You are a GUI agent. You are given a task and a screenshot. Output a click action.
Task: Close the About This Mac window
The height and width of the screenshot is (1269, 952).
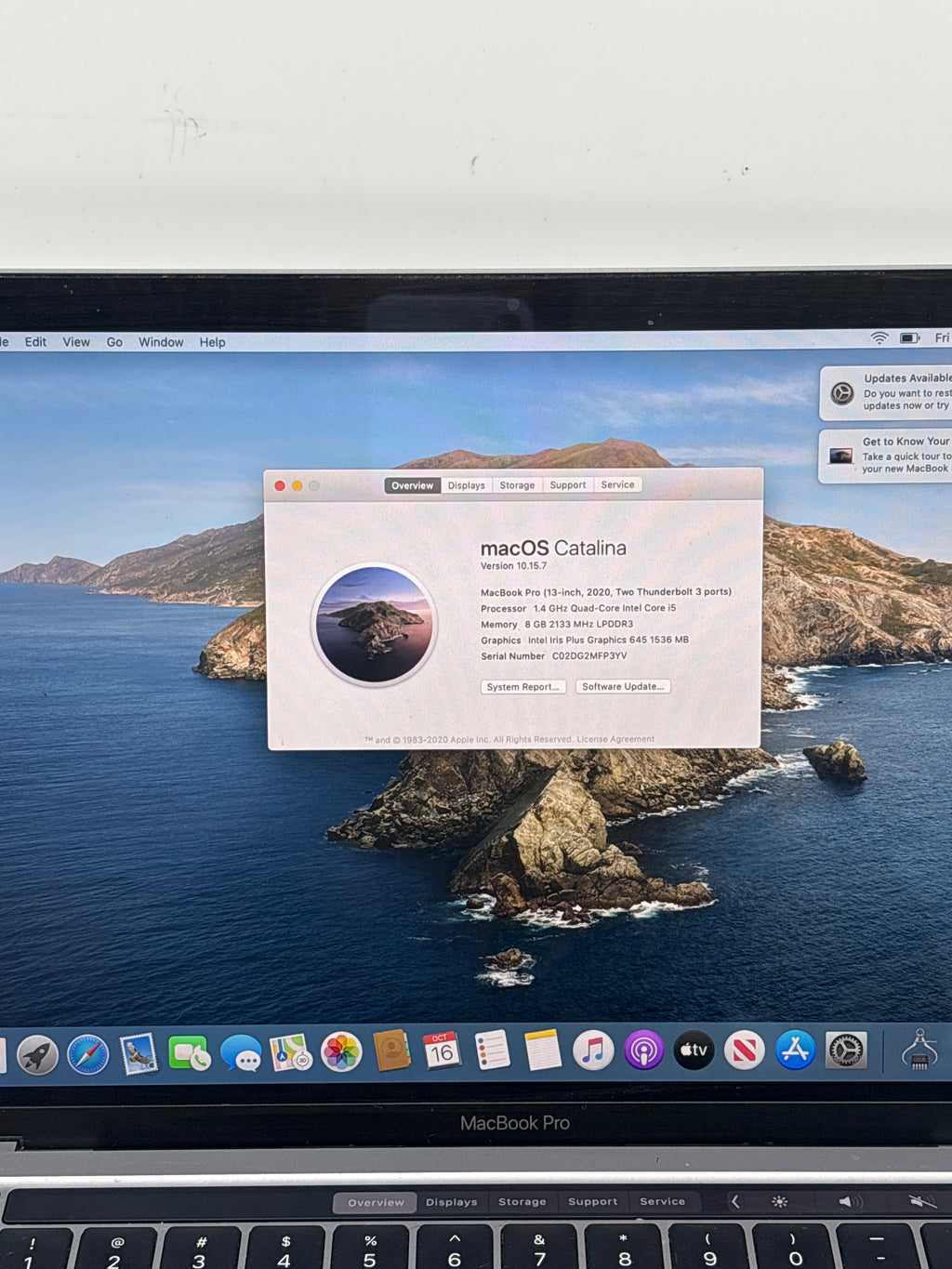280,486
